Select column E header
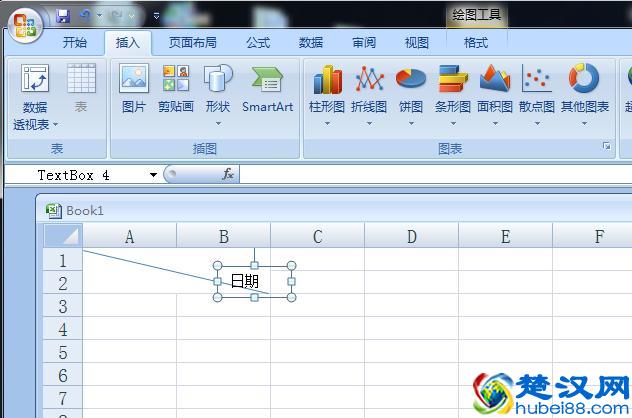The width and height of the screenshot is (632, 418). click(505, 236)
